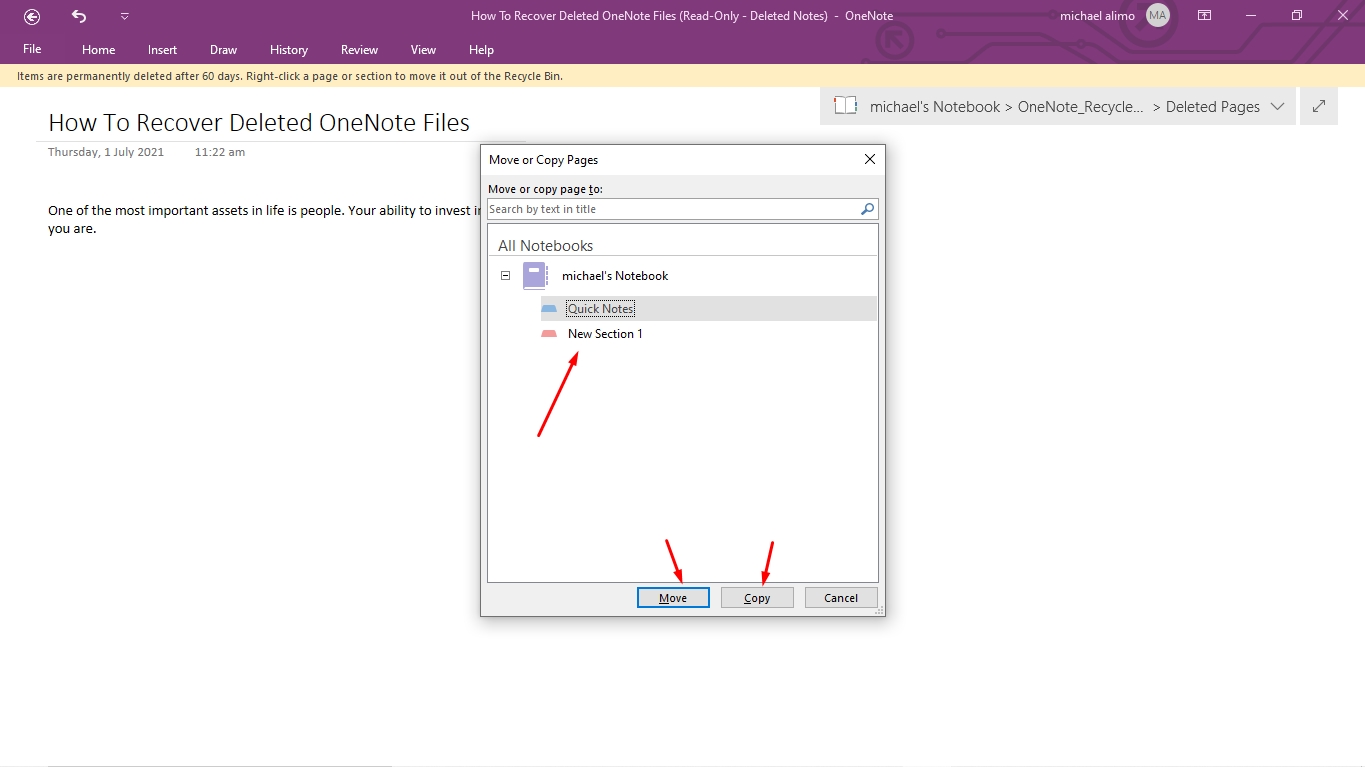Viewport: 1365px width, 767px height.
Task: Select michael's Notebook in the list
Action: (615, 276)
